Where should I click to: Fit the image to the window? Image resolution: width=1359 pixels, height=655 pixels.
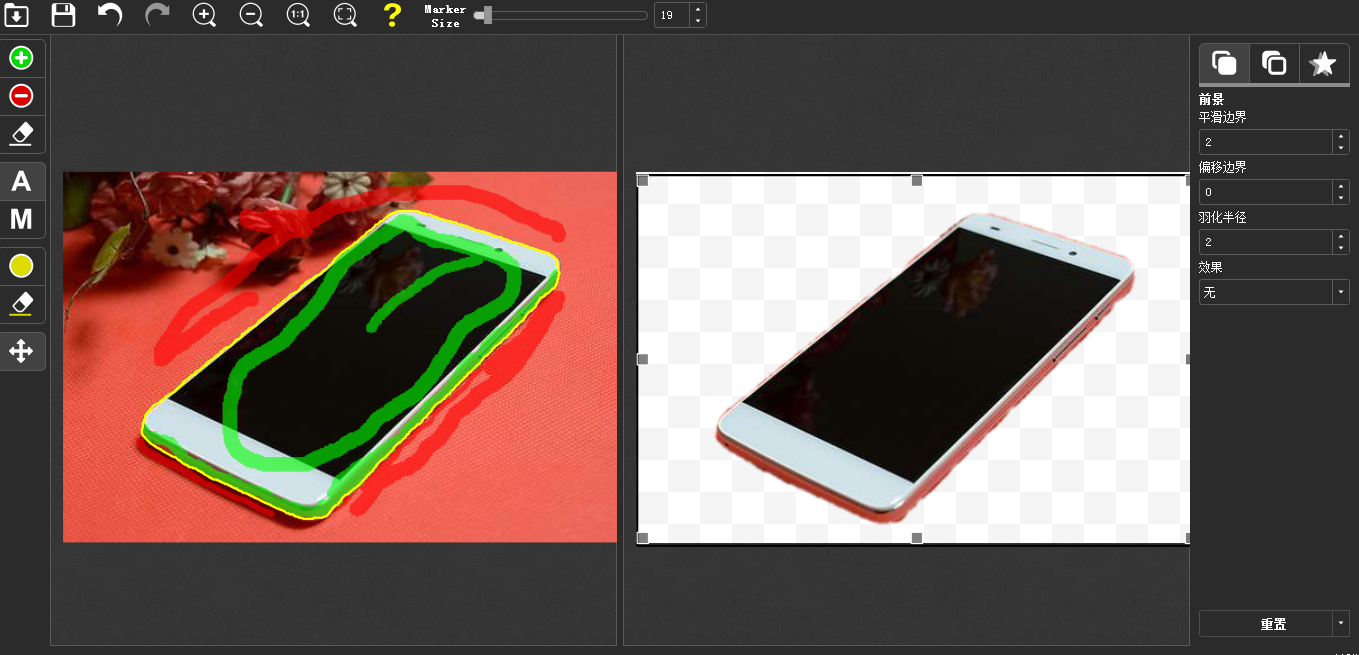click(345, 15)
